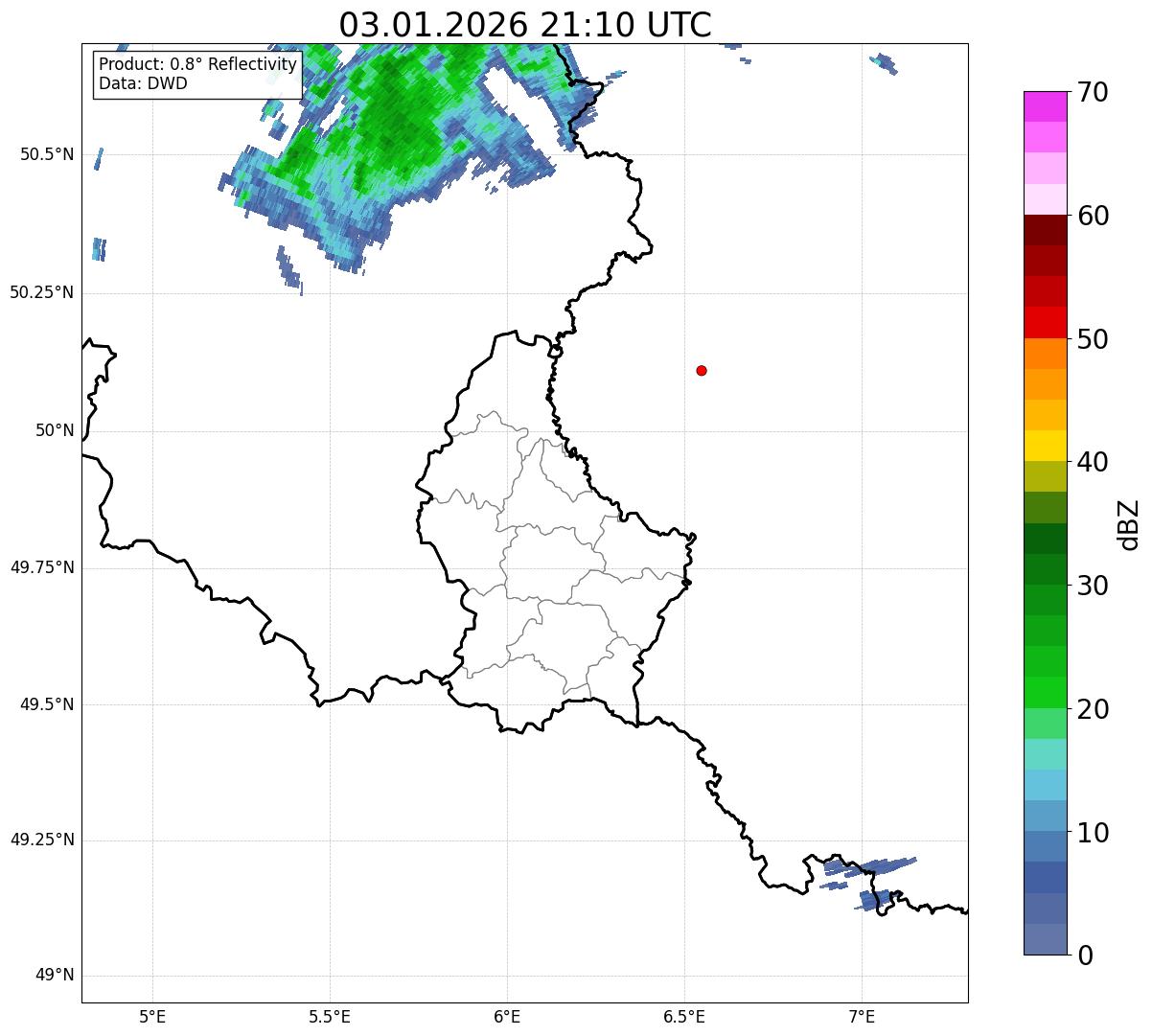1152x1036 pixels.
Task: Click the 49.5°N latitude label
Action: [x=46, y=704]
